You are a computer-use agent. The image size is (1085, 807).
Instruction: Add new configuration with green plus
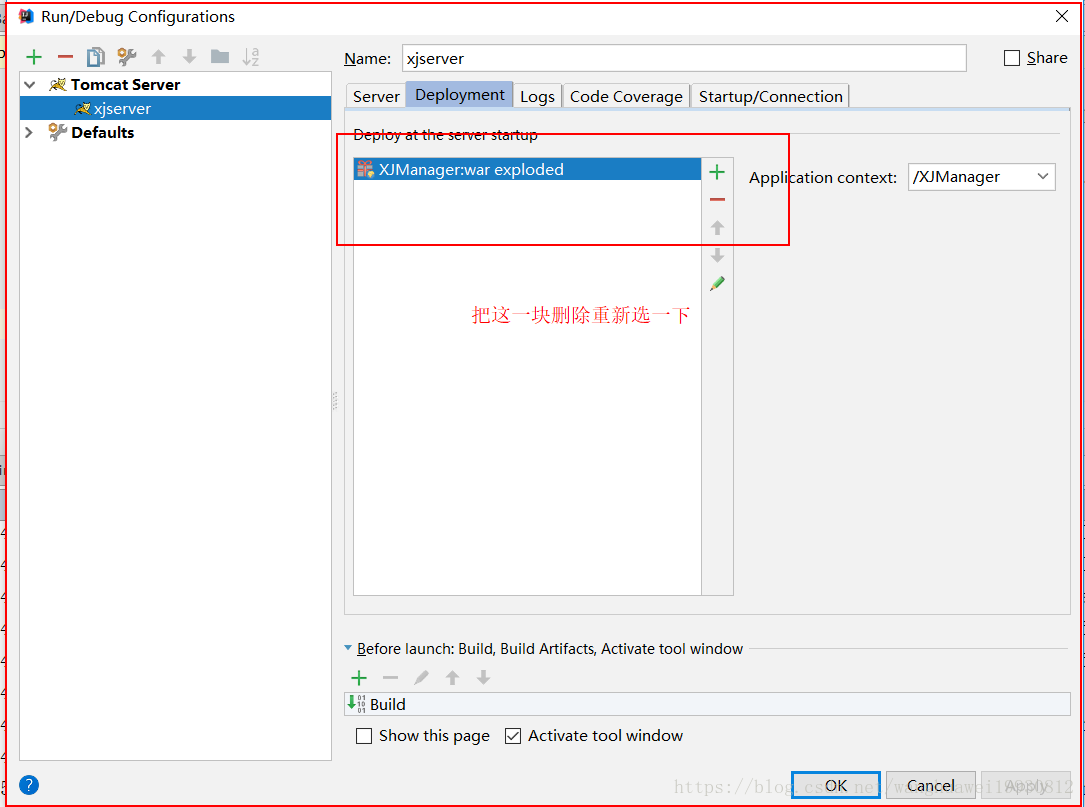pos(34,57)
